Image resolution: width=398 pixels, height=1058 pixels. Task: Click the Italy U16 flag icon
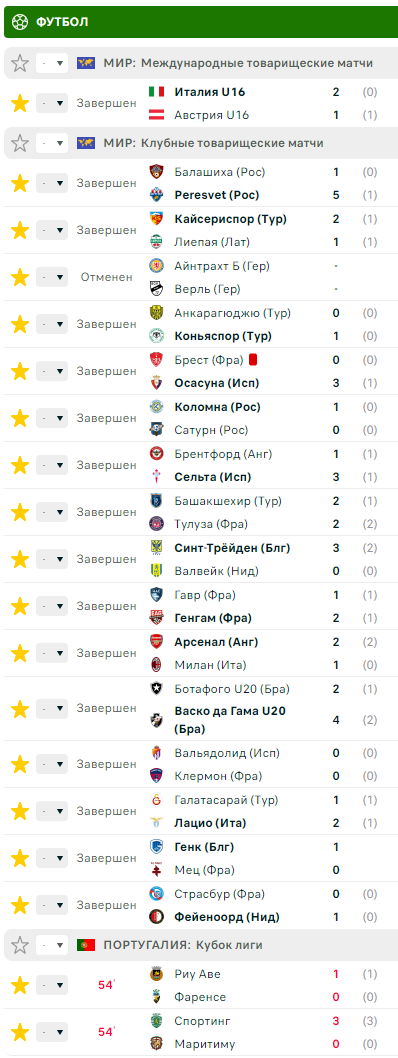[x=157, y=92]
